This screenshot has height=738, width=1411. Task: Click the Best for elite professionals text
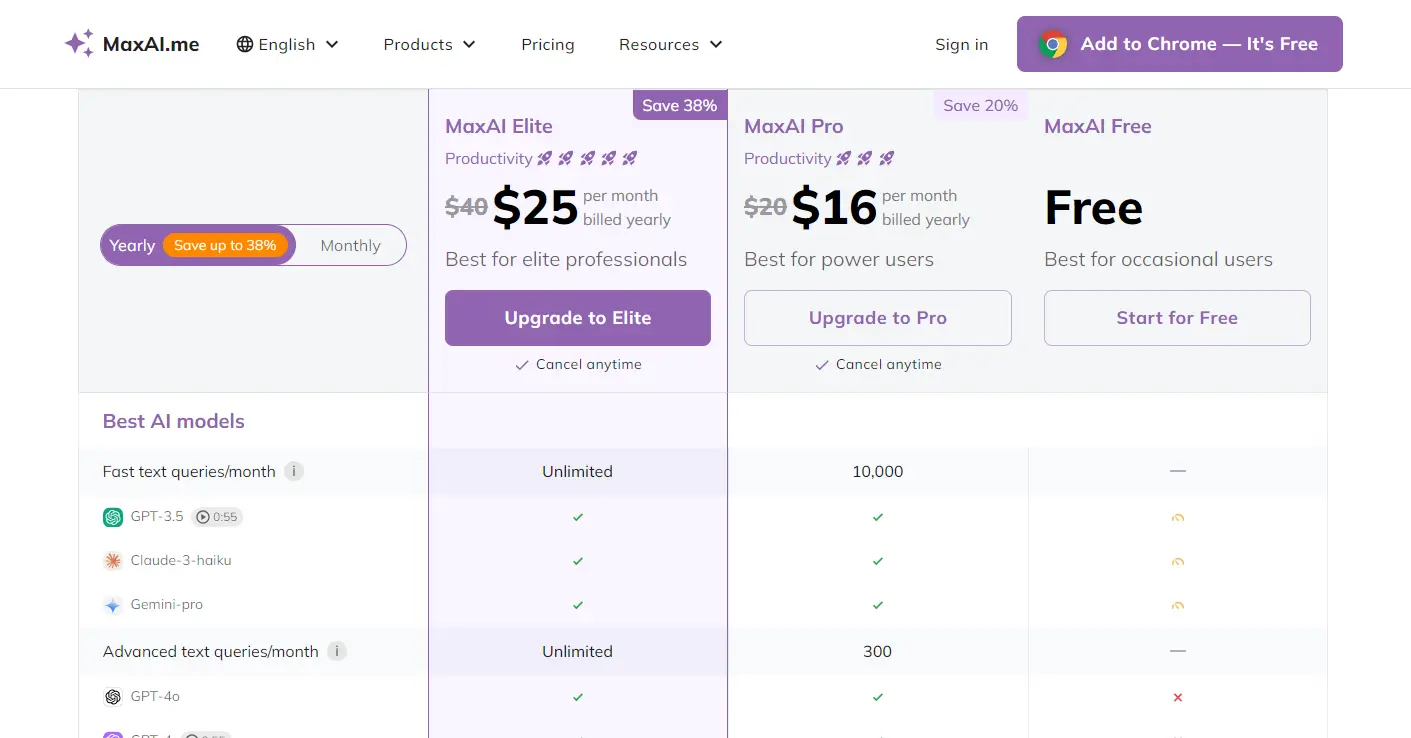[x=566, y=259]
